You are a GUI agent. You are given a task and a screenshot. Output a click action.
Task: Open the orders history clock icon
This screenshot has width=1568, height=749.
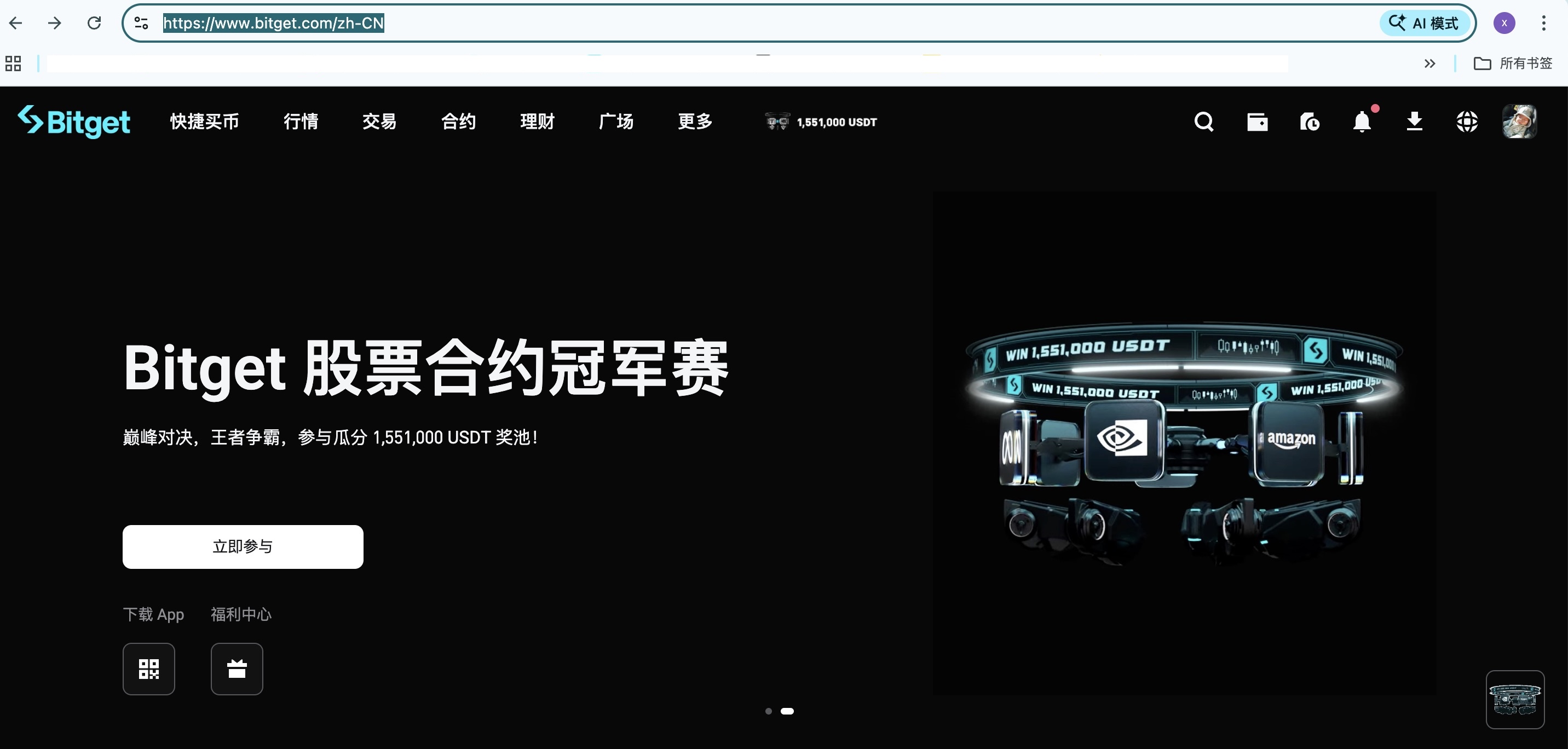pyautogui.click(x=1309, y=122)
